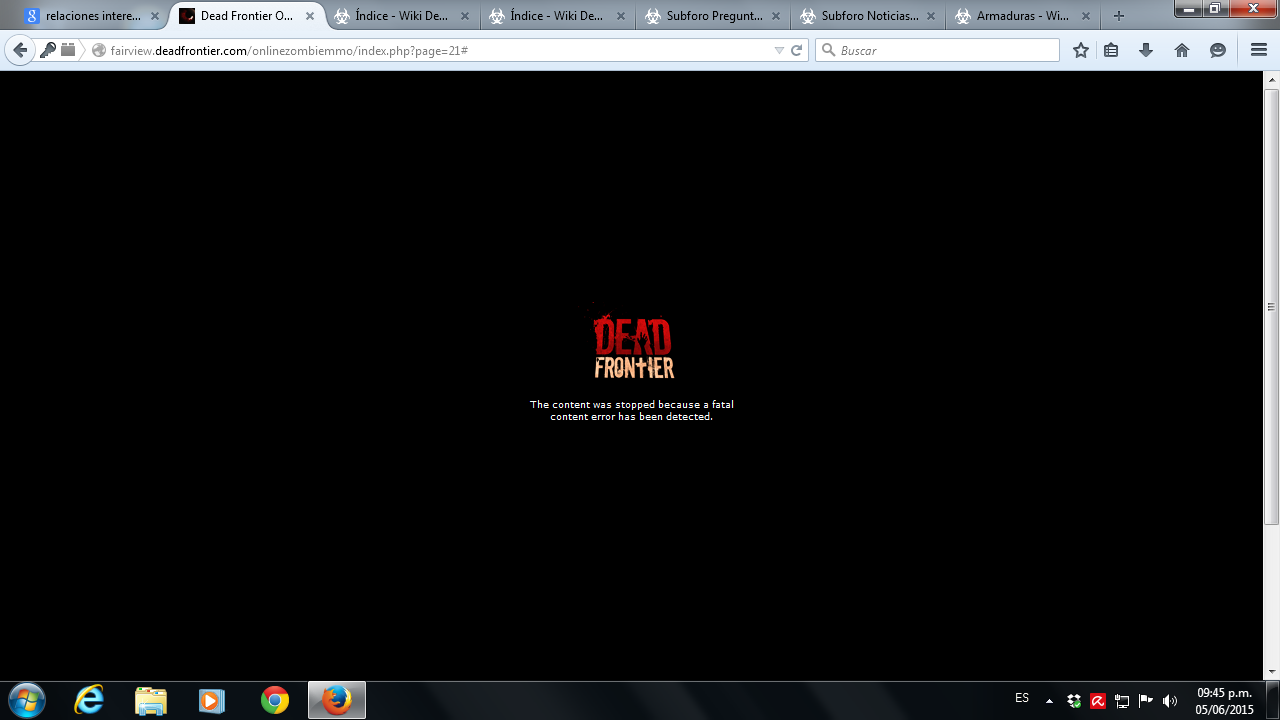Click the key icon left of the address bar

pos(48,50)
